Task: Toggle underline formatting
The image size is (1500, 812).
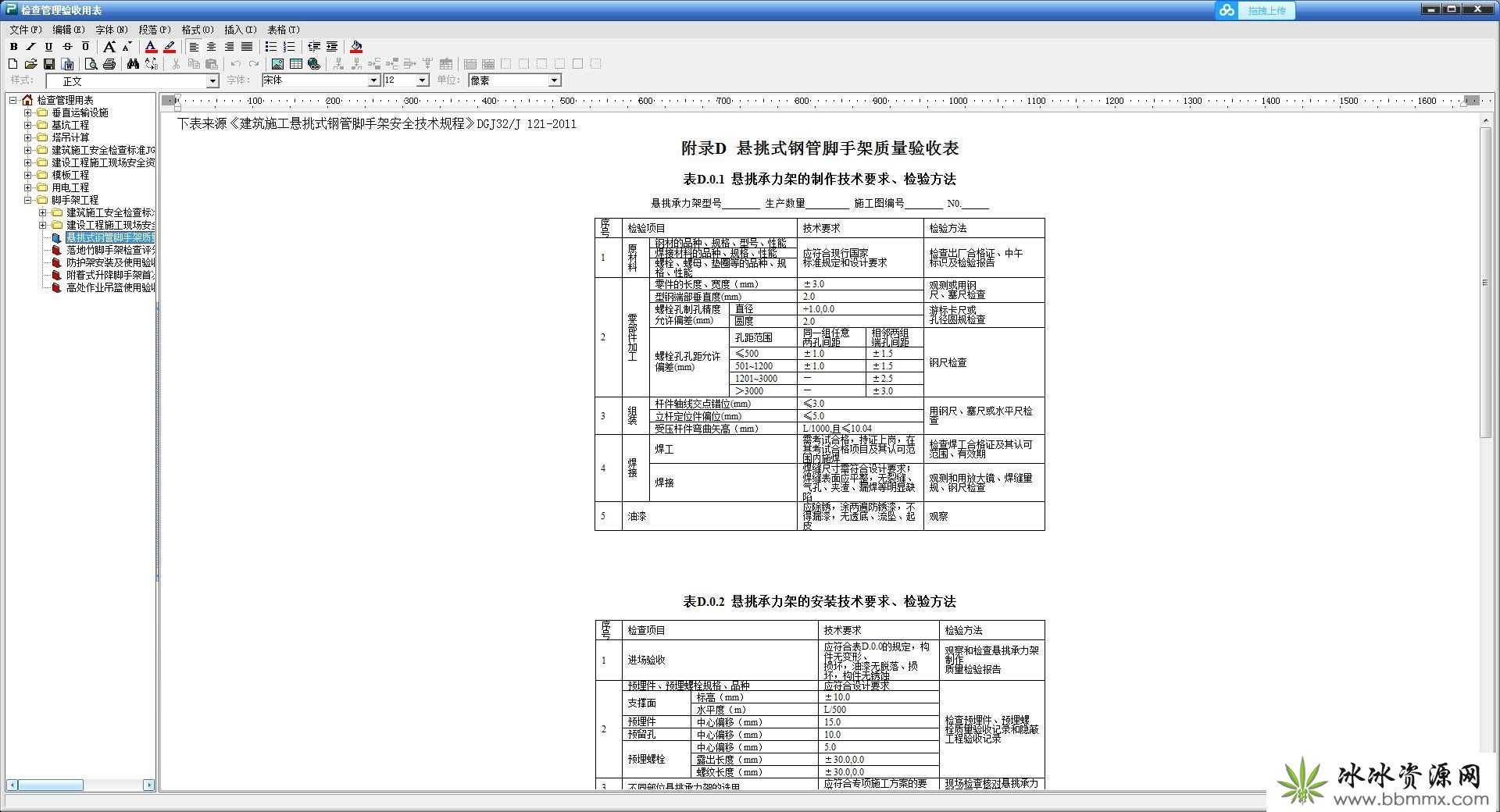Action: pyautogui.click(x=49, y=47)
